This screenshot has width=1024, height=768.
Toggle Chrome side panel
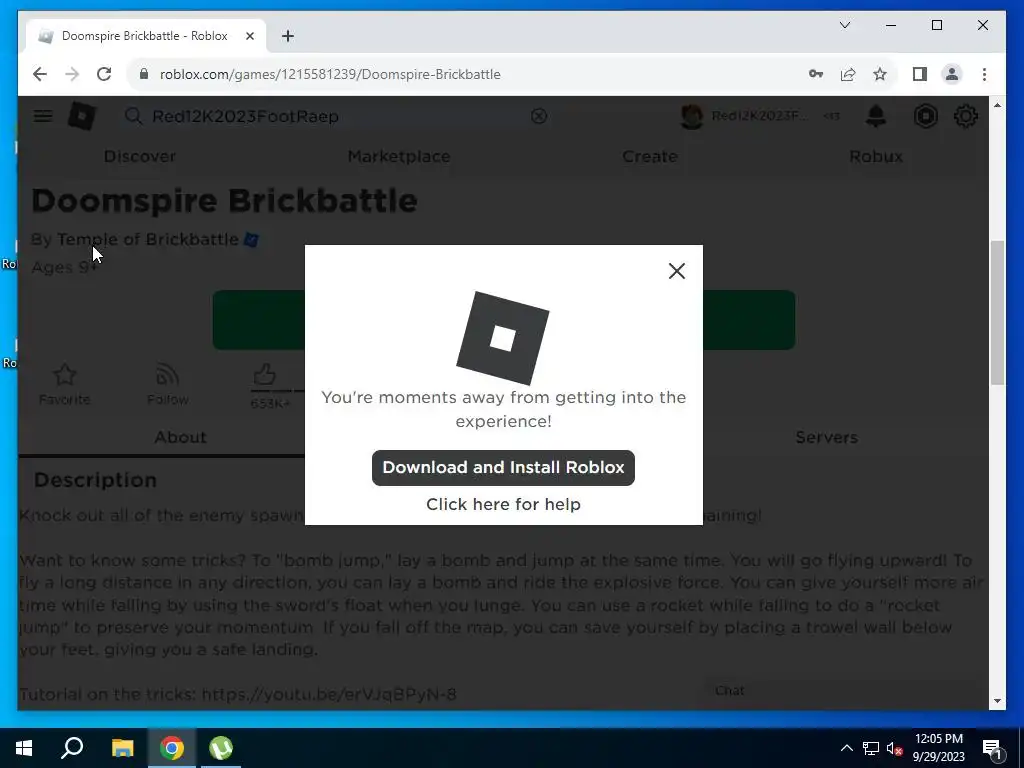point(920,74)
